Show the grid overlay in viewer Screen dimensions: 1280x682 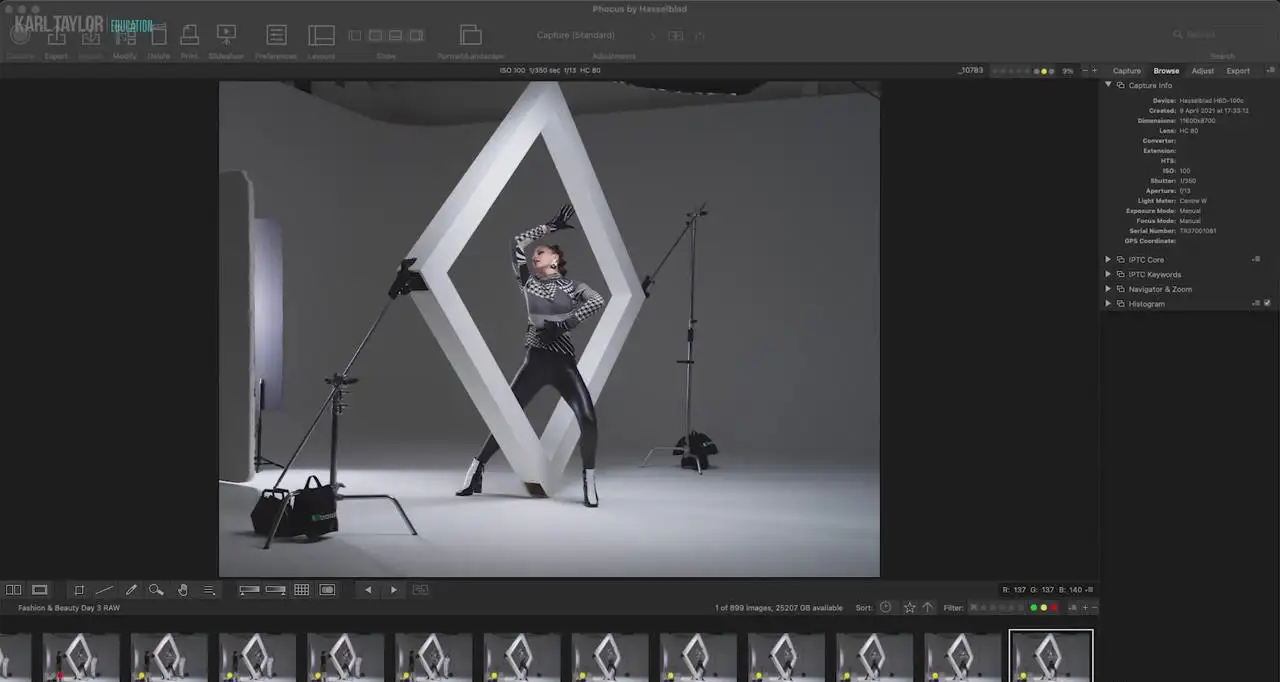coord(301,590)
